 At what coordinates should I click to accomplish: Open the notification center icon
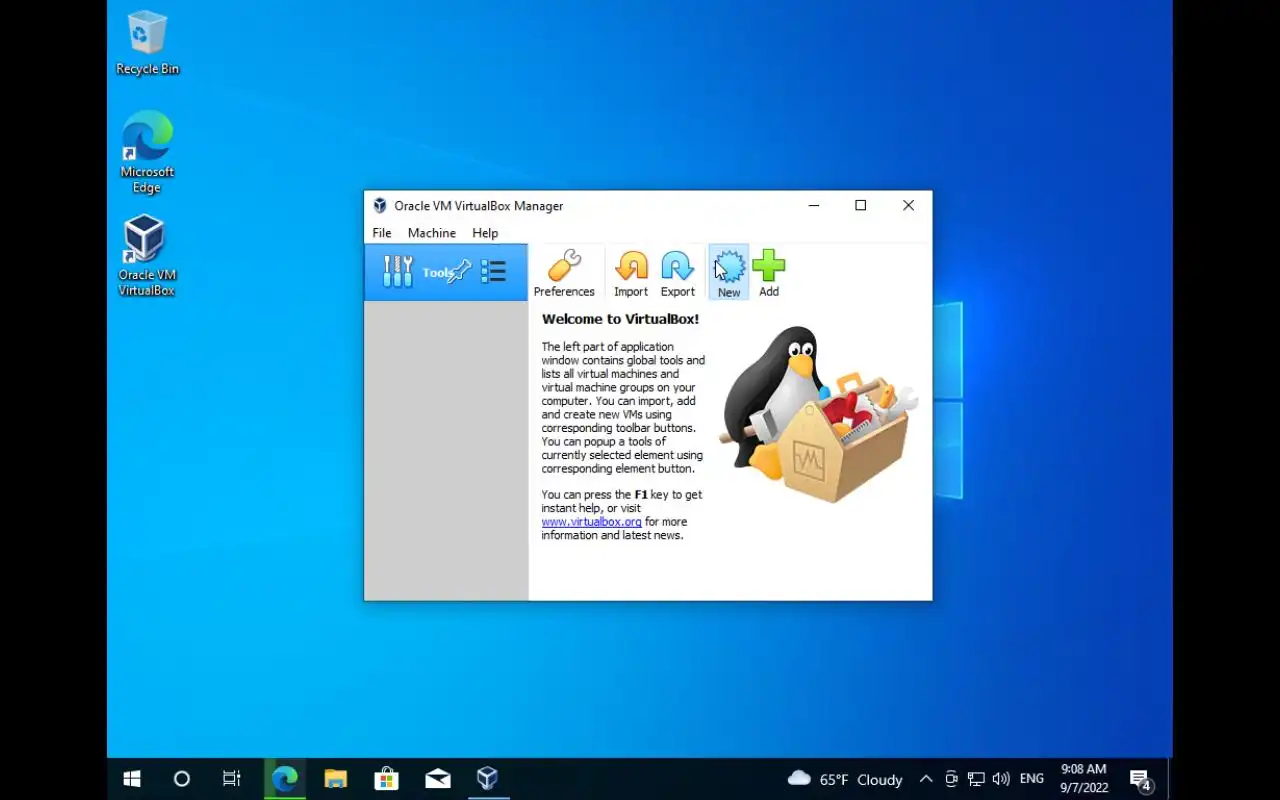click(1140, 779)
